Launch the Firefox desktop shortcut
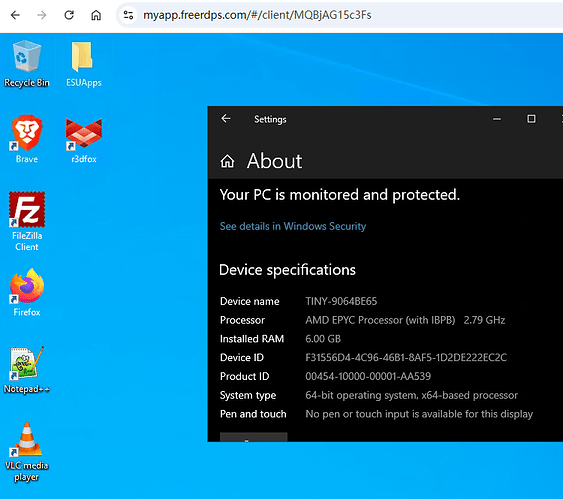563x499 pixels. point(27,292)
